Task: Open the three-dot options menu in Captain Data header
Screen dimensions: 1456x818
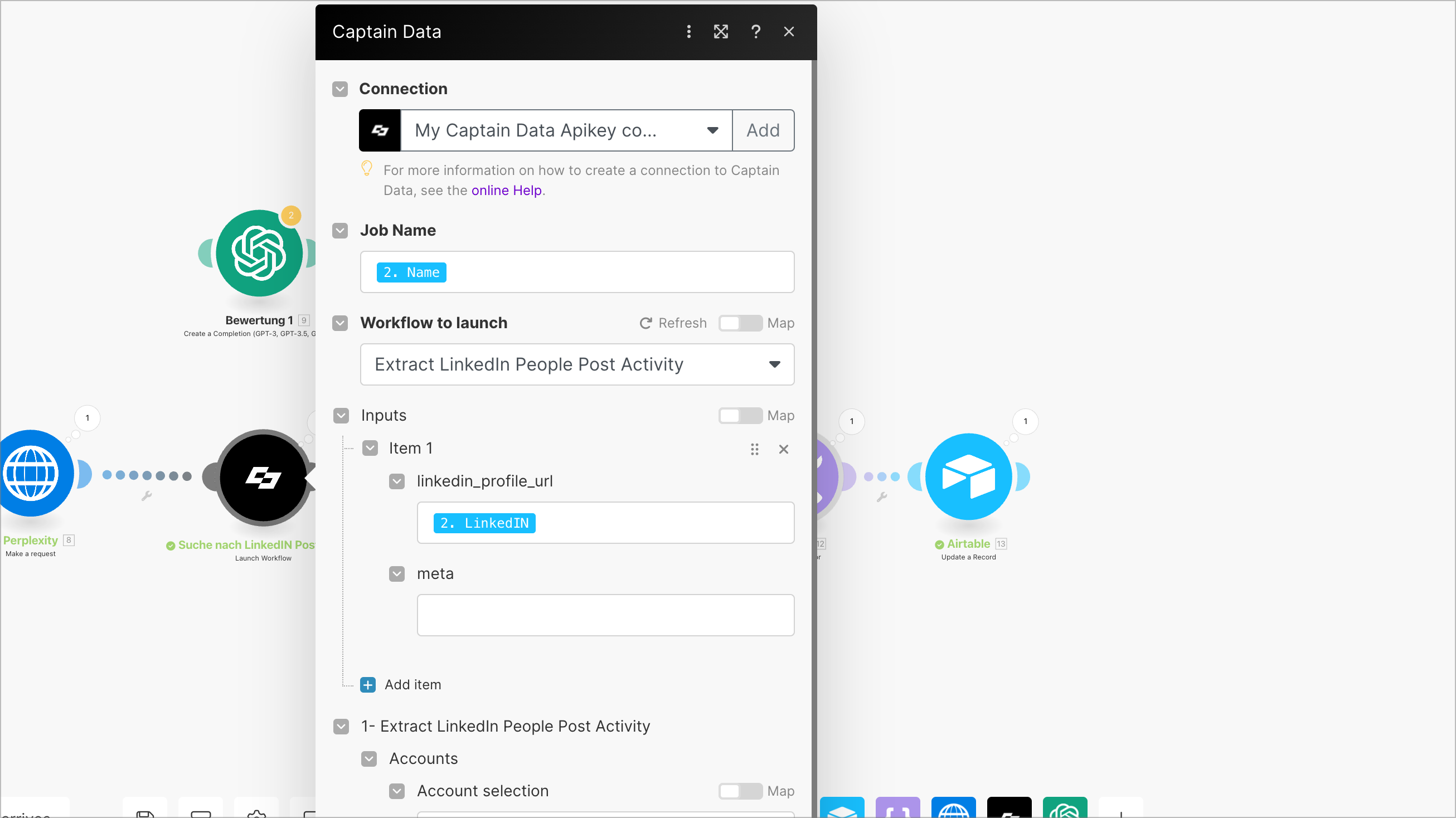Action: (x=688, y=32)
